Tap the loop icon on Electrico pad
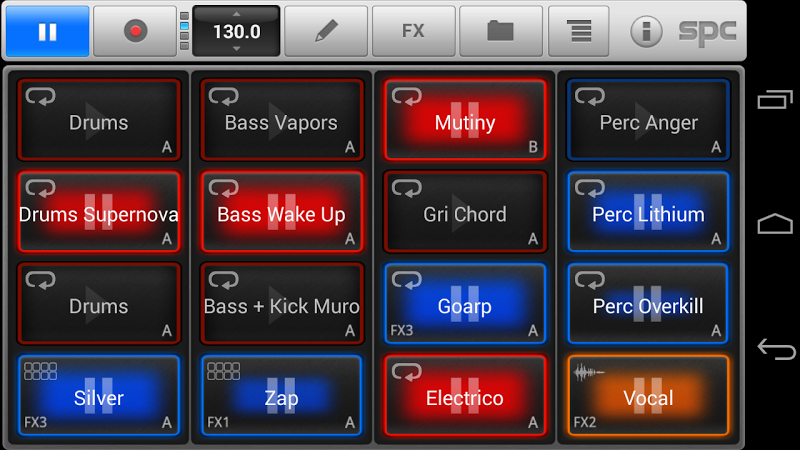This screenshot has height=450, width=800. pyautogui.click(x=407, y=372)
